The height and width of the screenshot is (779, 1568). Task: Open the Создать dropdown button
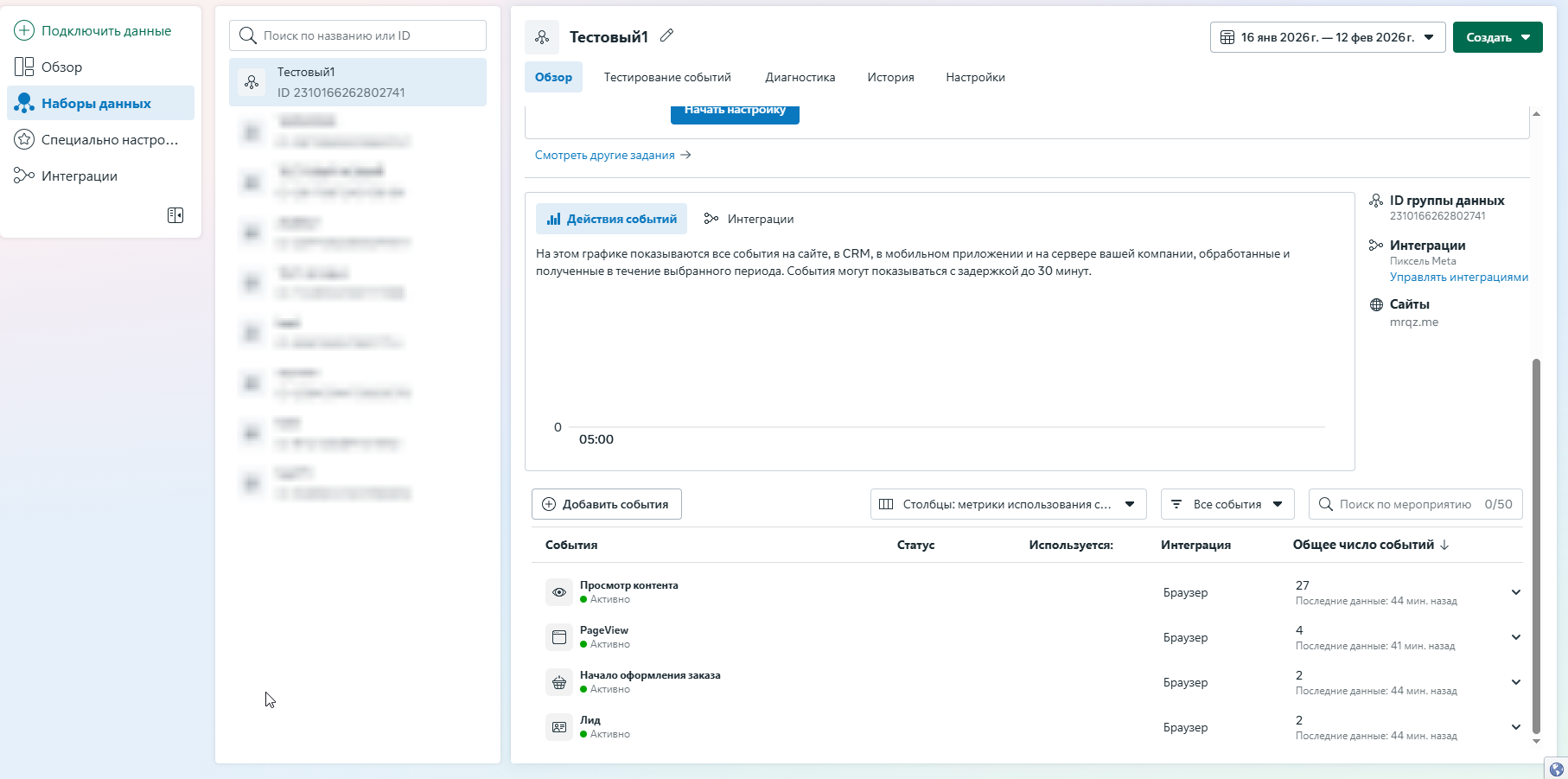(x=1497, y=37)
